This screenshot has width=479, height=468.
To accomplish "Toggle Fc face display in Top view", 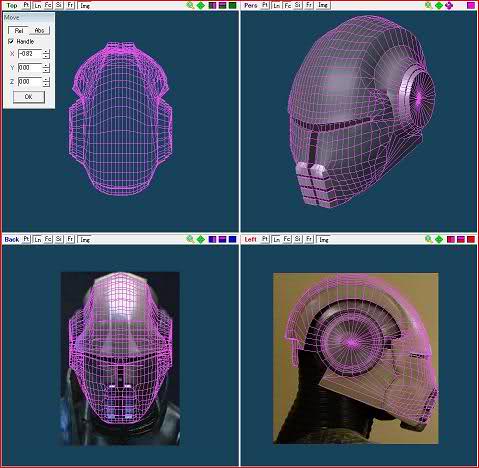I will [48, 6].
